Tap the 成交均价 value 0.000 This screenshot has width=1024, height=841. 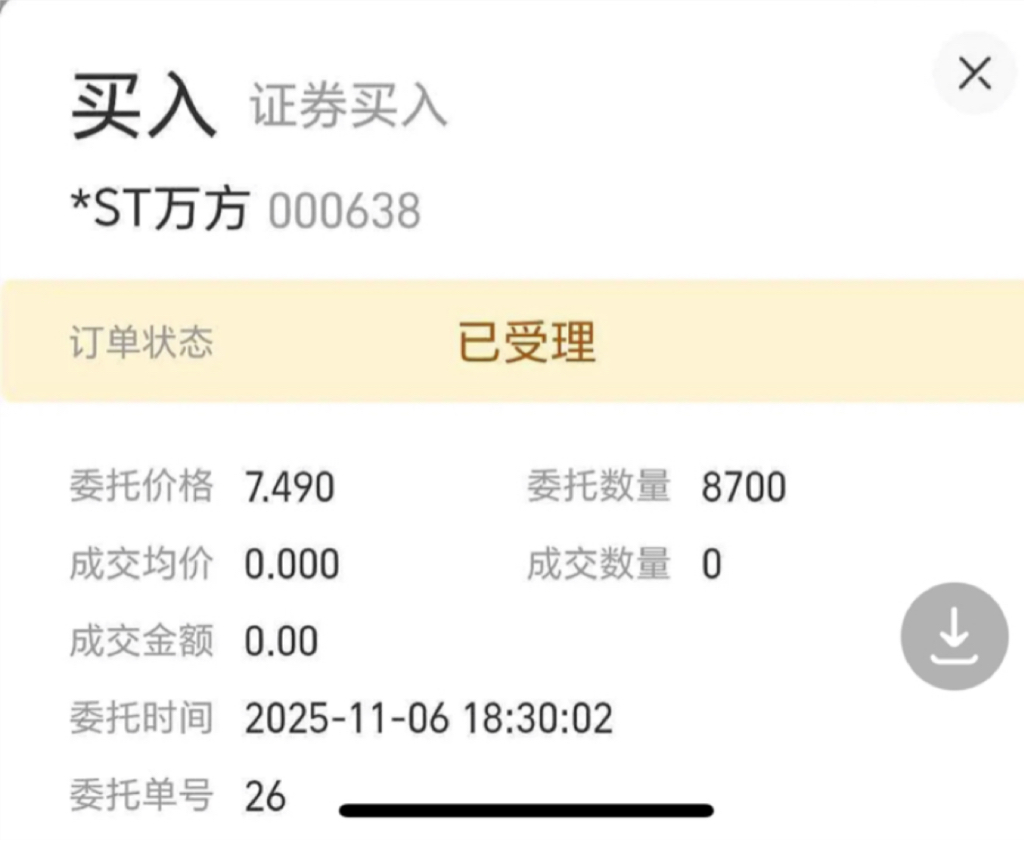coord(291,564)
